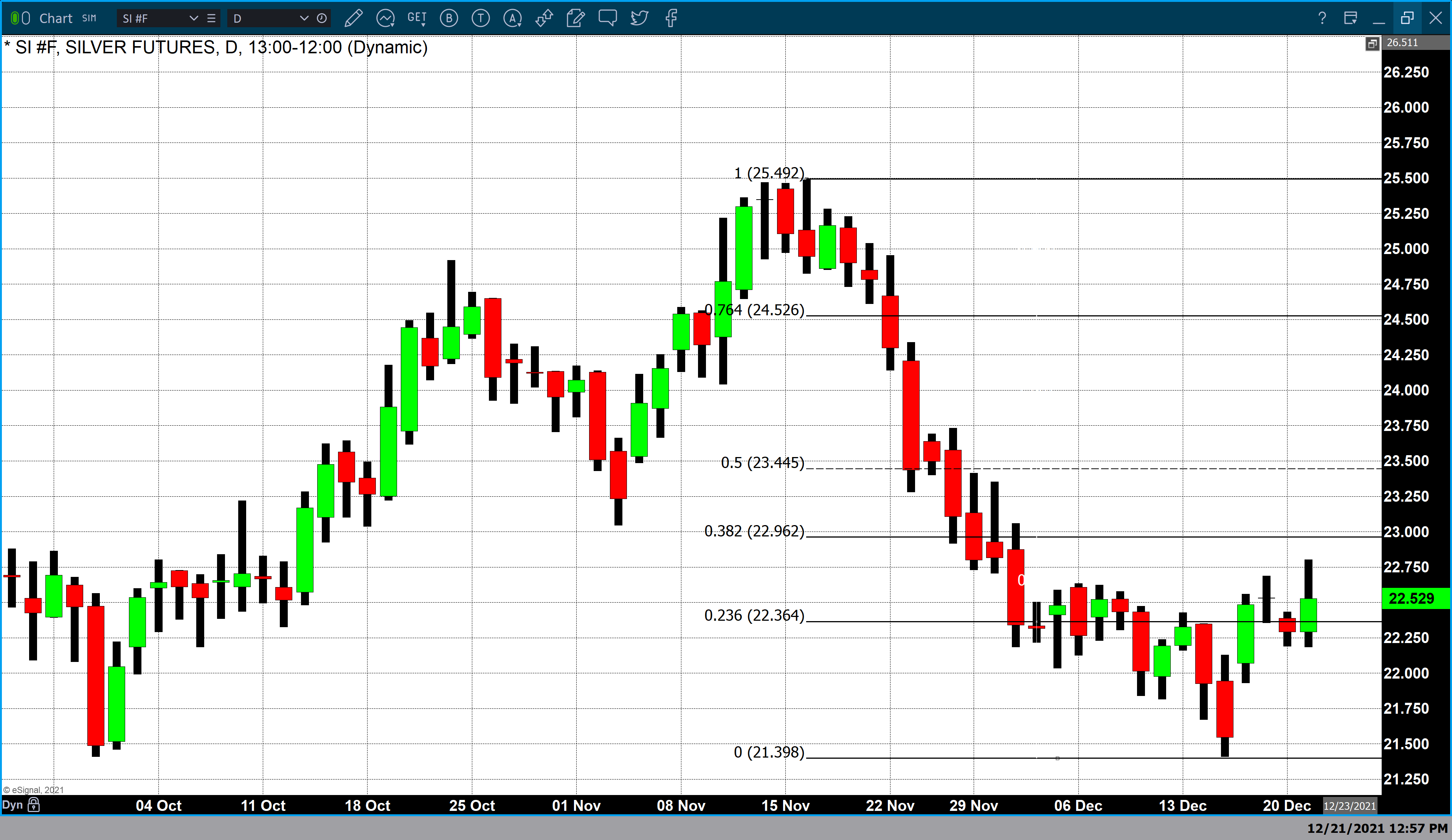The image size is (1452, 840).
Task: Open the studies chart-line icon
Action: click(385, 19)
